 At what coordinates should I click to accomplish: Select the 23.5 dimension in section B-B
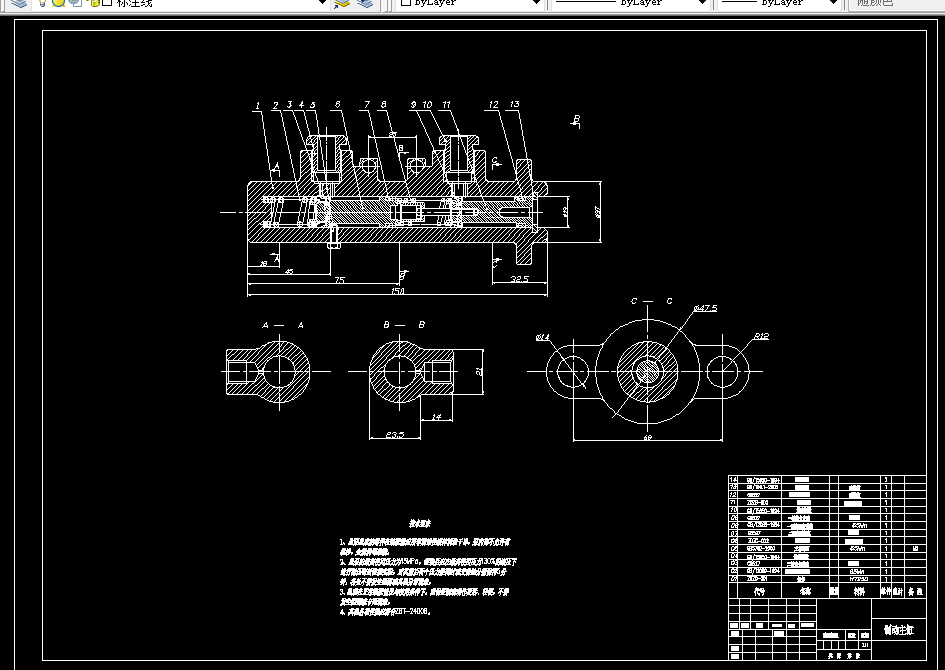point(395,434)
